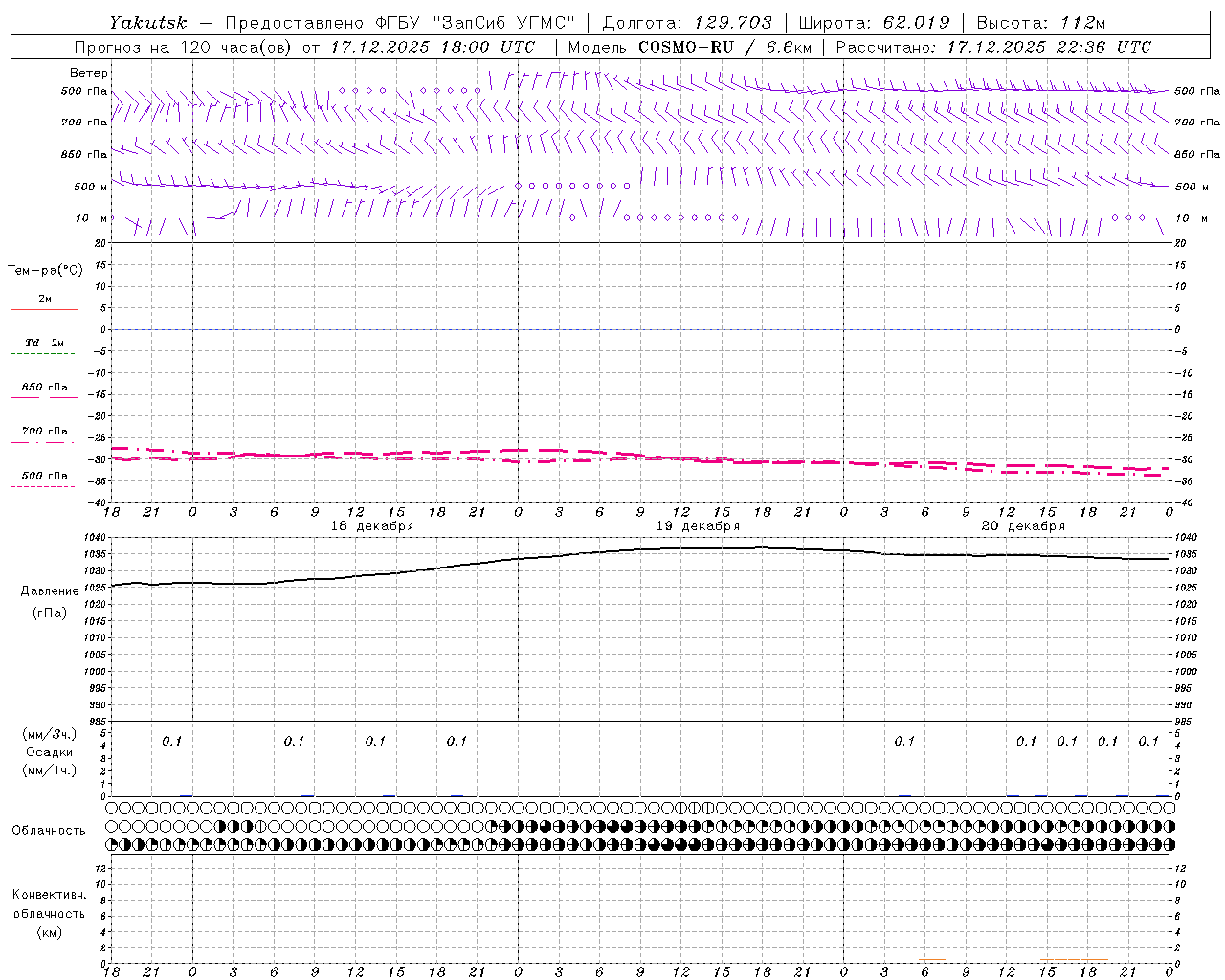Image resolution: width=1225 pixels, height=980 pixels.
Task: Click the Давление pressure panel label
Action: (50, 591)
